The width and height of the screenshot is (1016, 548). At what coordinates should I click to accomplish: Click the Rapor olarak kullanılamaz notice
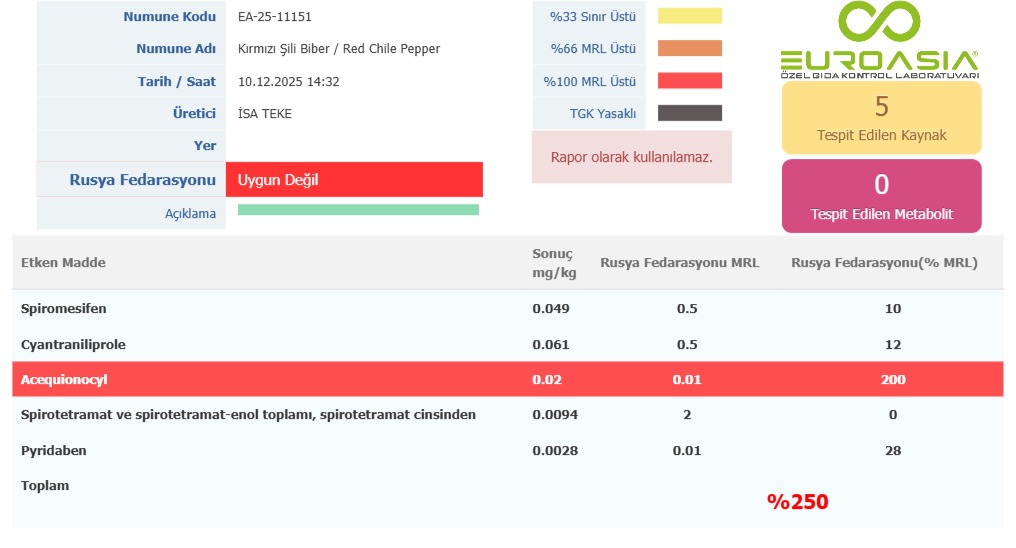[x=631, y=157]
